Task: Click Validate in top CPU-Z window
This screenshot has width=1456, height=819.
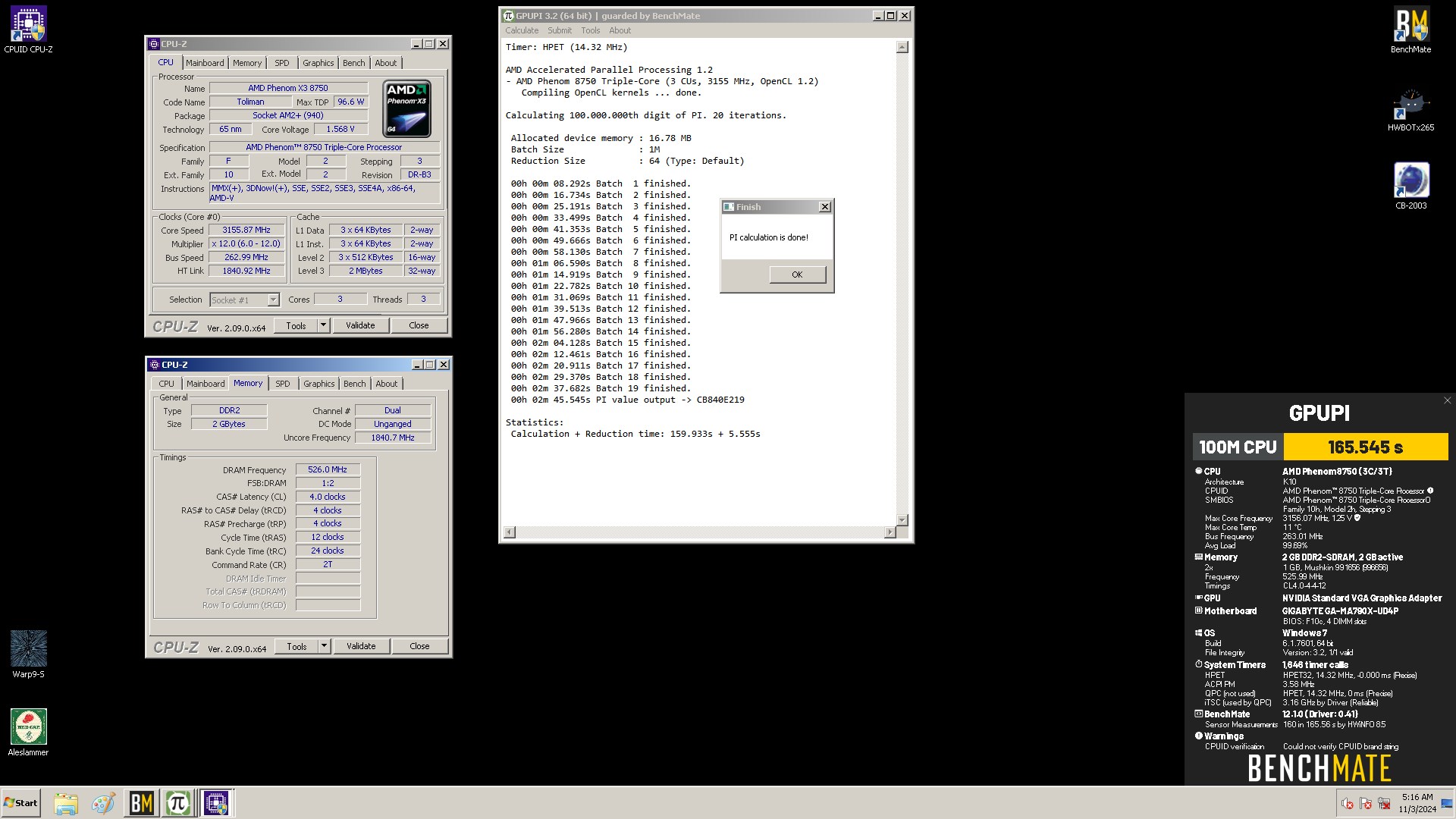Action: pyautogui.click(x=360, y=325)
